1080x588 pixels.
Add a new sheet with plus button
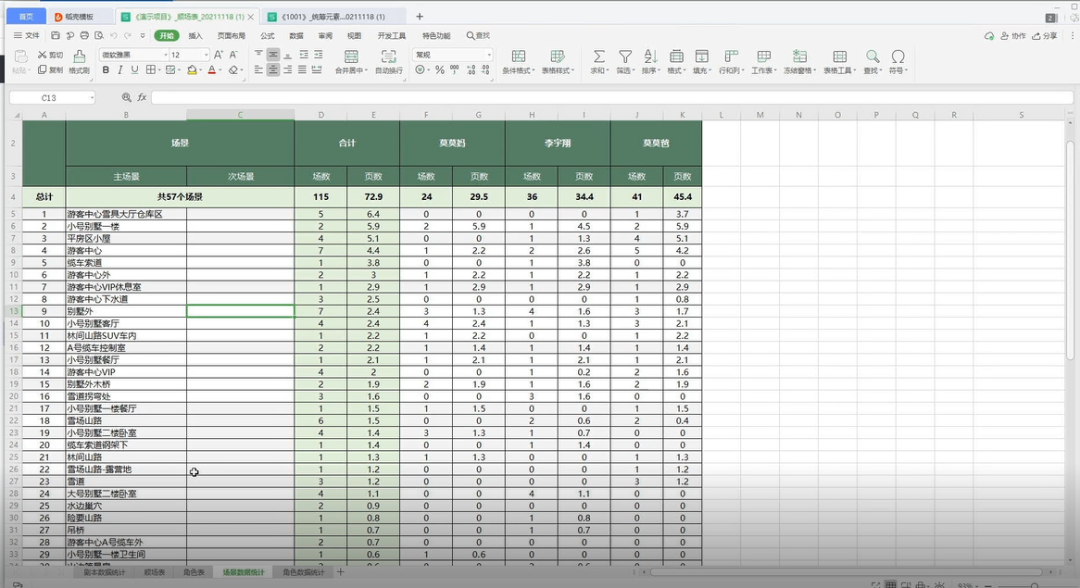pyautogui.click(x=340, y=571)
